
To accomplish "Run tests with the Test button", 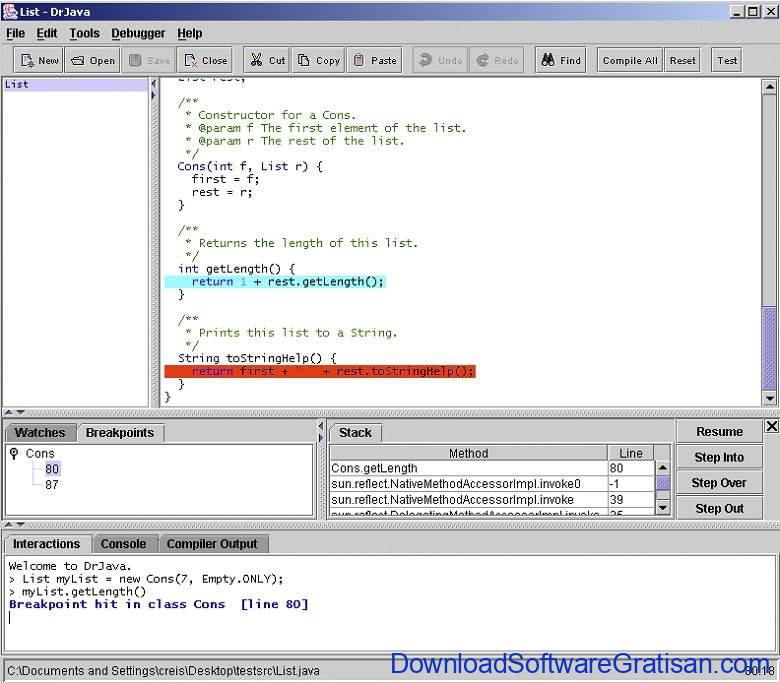I will point(727,60).
